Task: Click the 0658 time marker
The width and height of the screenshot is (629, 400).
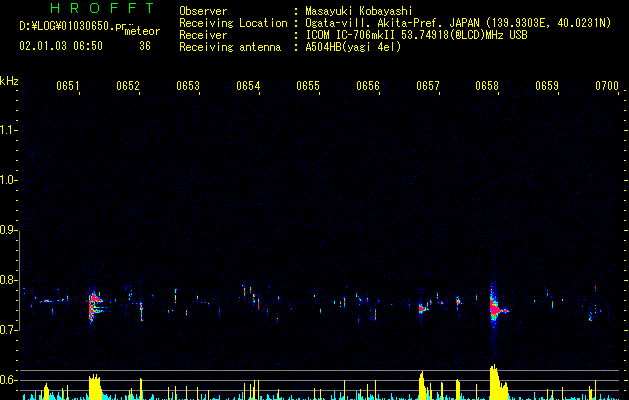Action: [487, 86]
